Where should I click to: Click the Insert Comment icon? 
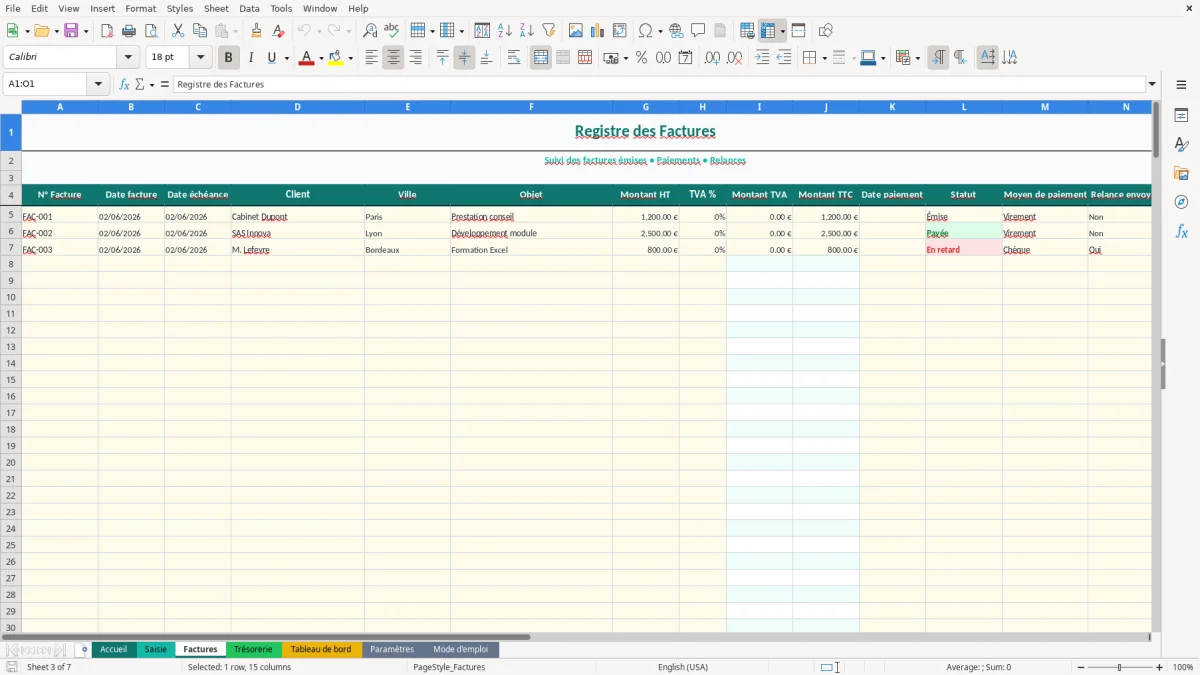(698, 31)
